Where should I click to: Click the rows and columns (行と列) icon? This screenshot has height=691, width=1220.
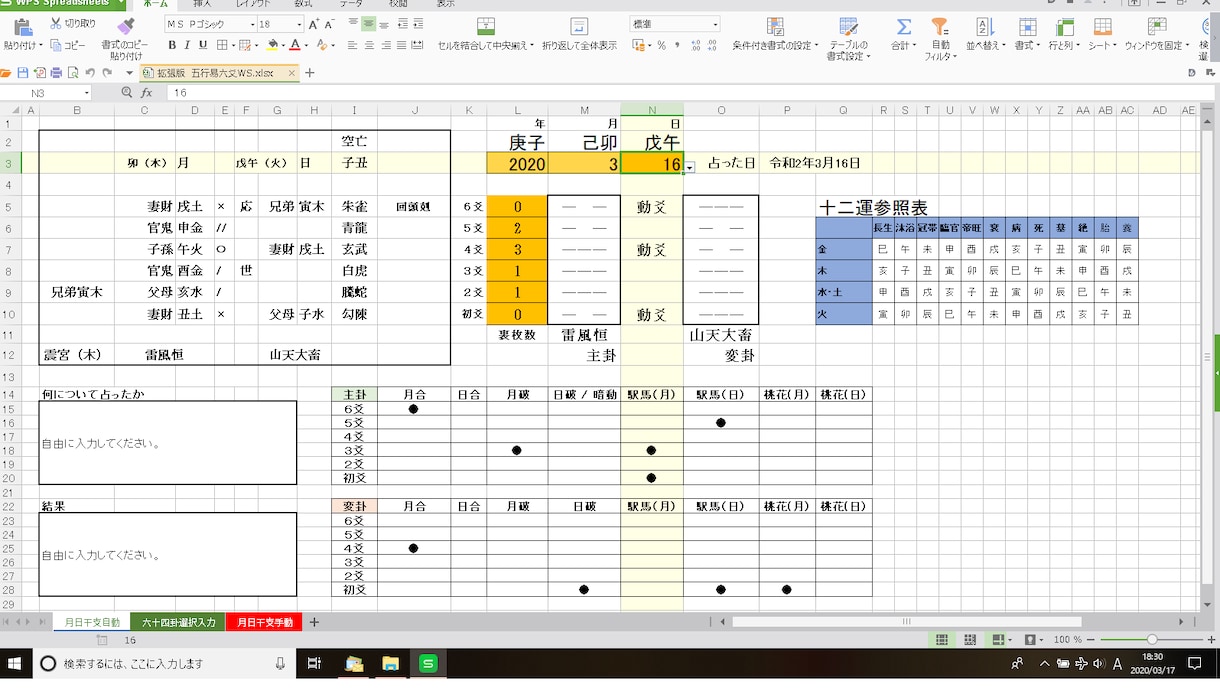point(1063,25)
